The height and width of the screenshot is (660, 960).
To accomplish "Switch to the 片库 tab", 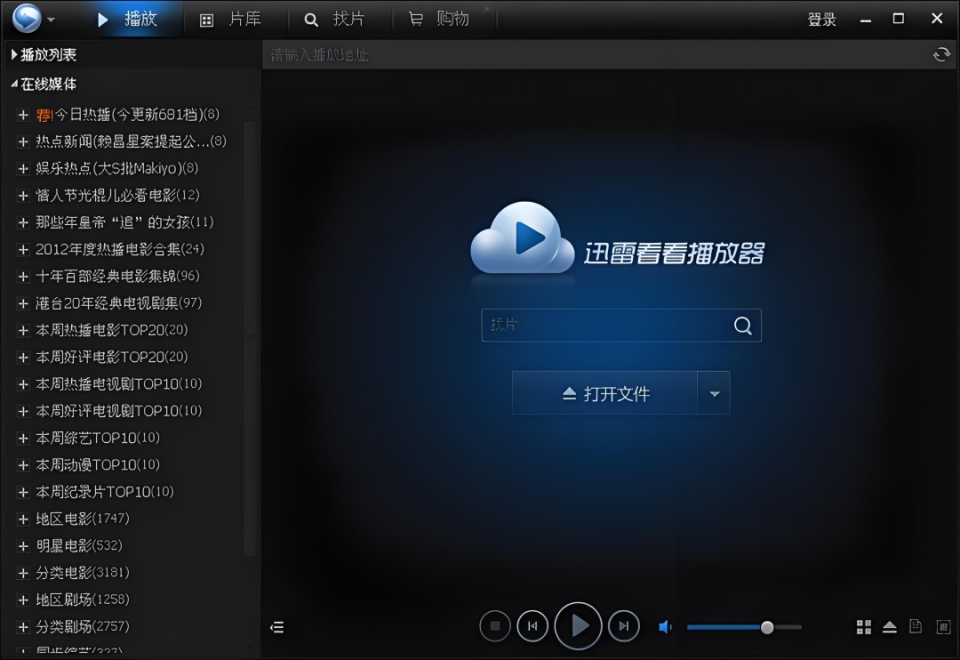I will coord(231,19).
